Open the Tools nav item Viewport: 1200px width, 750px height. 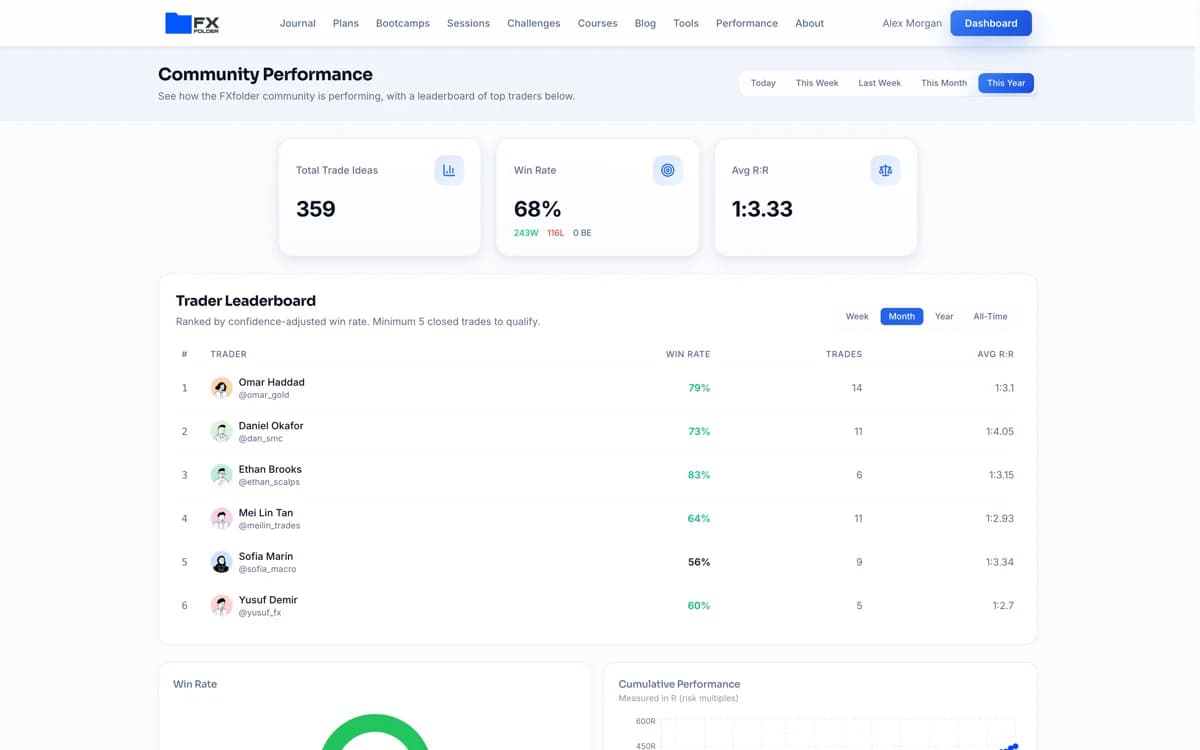click(x=686, y=23)
